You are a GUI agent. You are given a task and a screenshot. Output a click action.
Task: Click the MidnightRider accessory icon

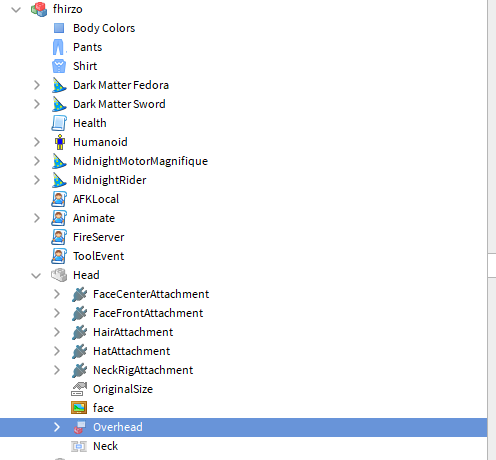coord(59,180)
